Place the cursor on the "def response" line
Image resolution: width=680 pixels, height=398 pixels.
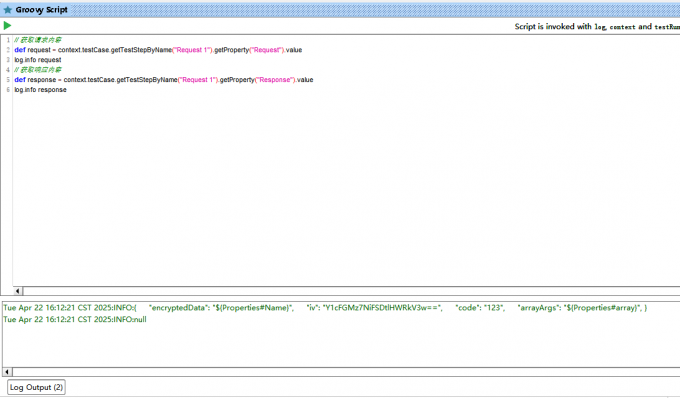click(x=163, y=80)
